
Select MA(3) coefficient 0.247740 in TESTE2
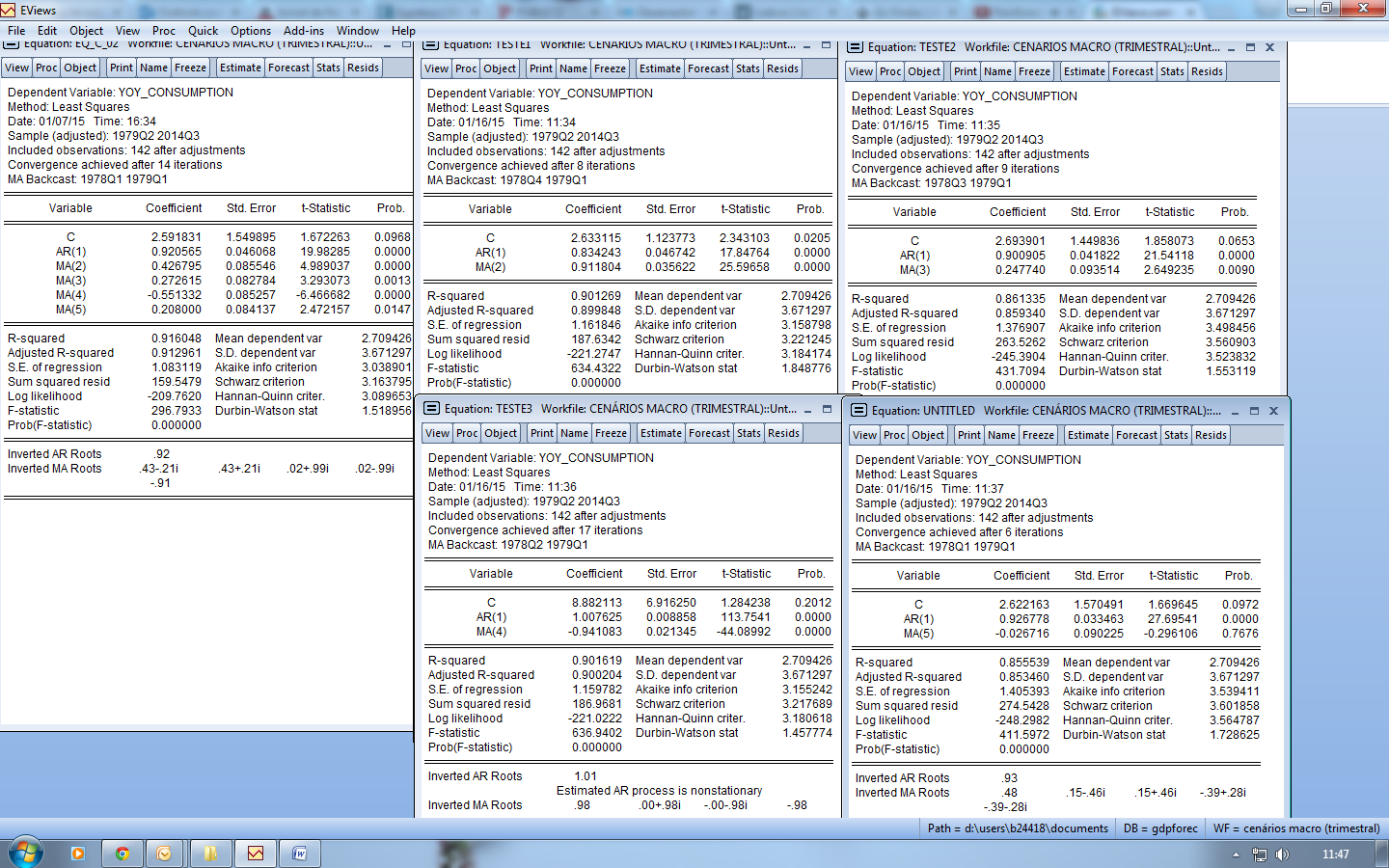click(1021, 270)
